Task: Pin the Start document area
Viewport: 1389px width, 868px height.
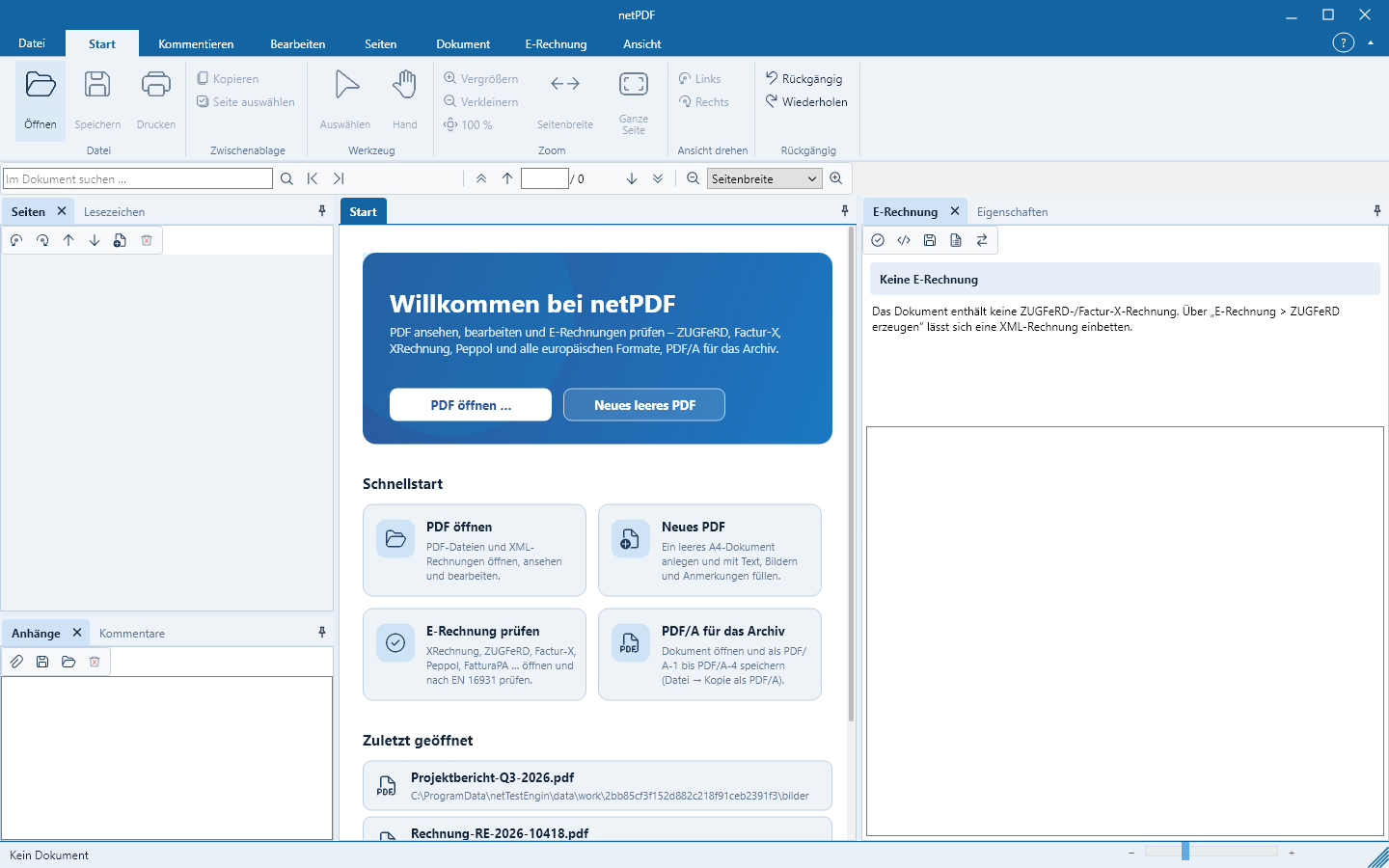Action: point(845,211)
